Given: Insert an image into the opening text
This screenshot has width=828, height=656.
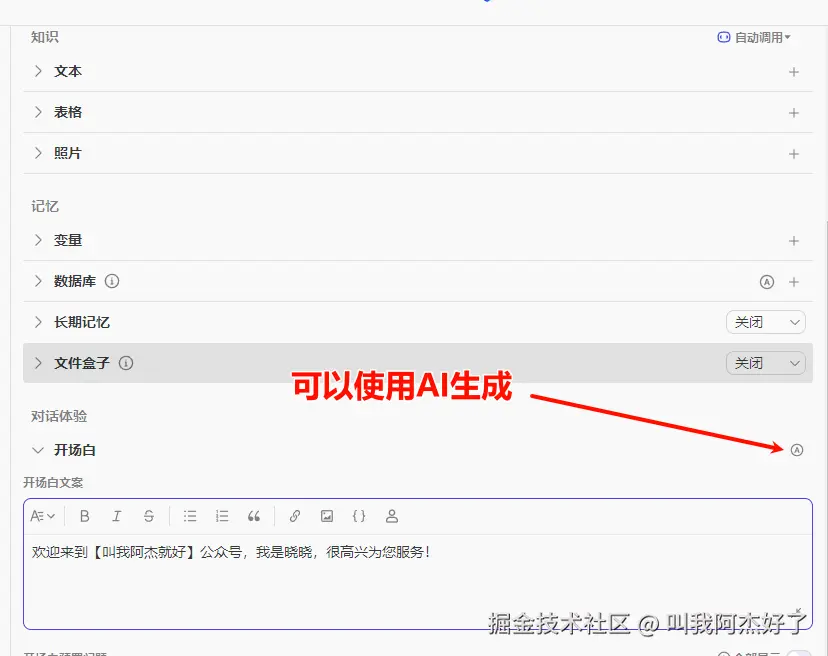Looking at the screenshot, I should 327,516.
